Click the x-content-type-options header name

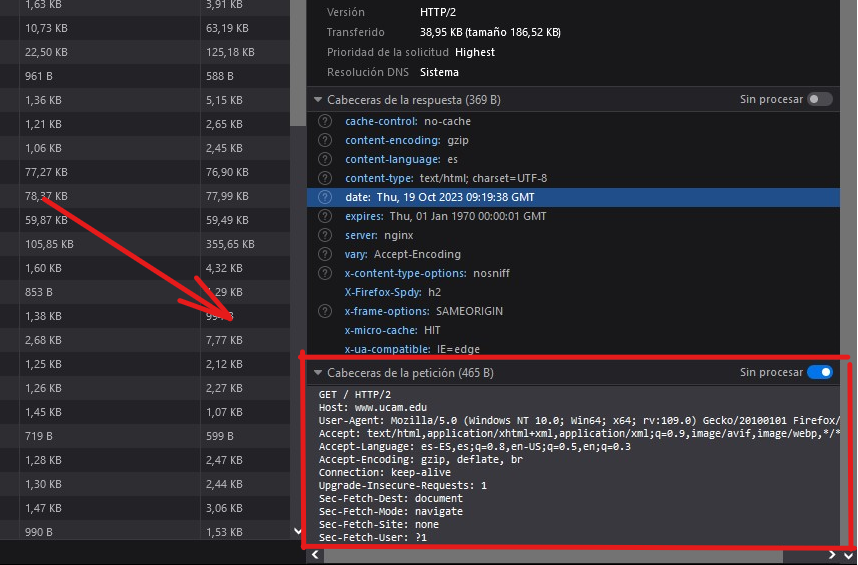pyautogui.click(x=405, y=273)
